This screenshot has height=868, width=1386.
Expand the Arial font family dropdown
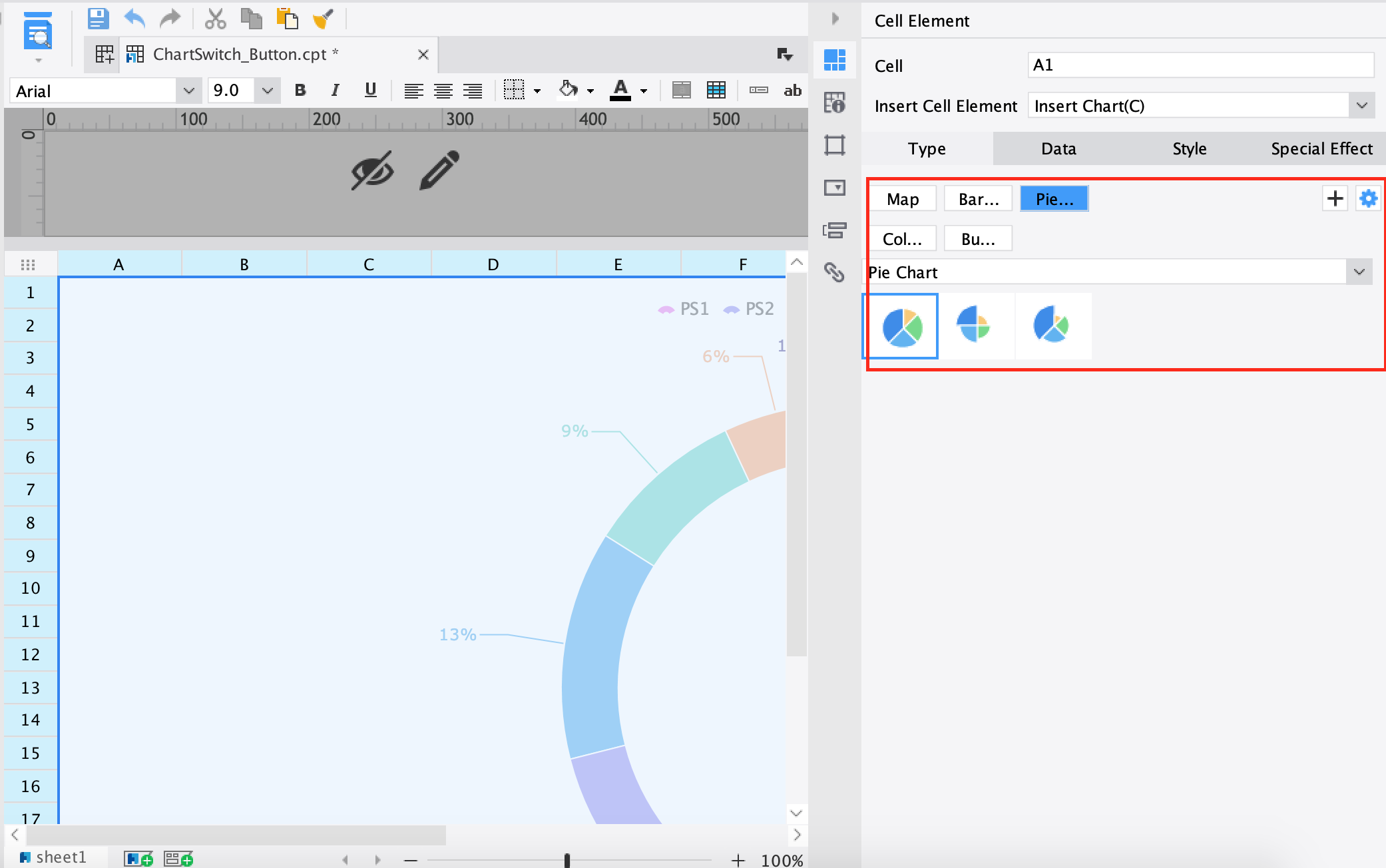(x=188, y=91)
